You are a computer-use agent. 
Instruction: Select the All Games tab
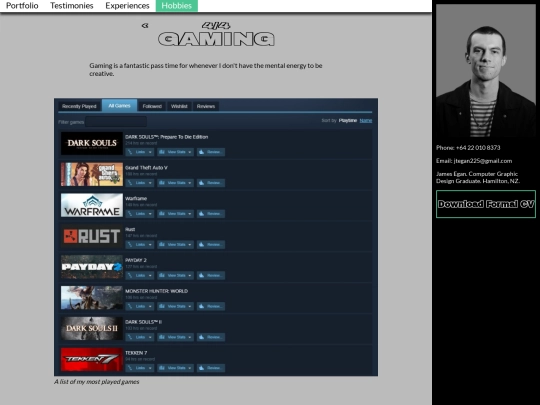tap(119, 105)
